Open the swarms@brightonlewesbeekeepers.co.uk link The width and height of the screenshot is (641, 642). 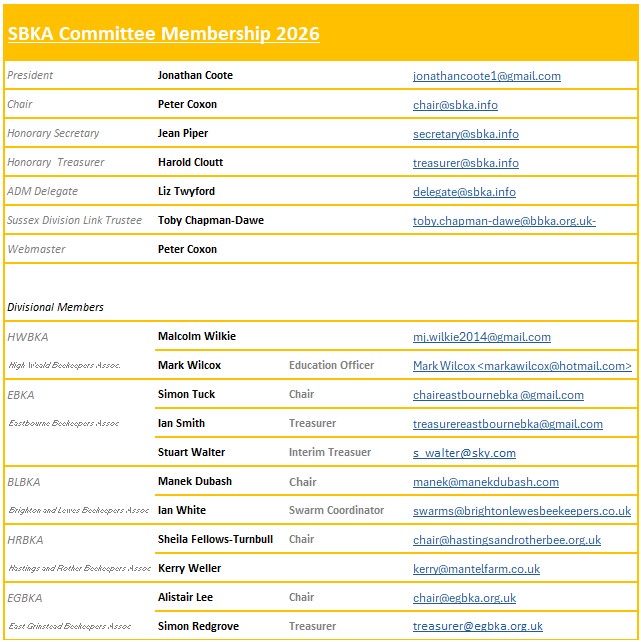pyautogui.click(x=521, y=511)
